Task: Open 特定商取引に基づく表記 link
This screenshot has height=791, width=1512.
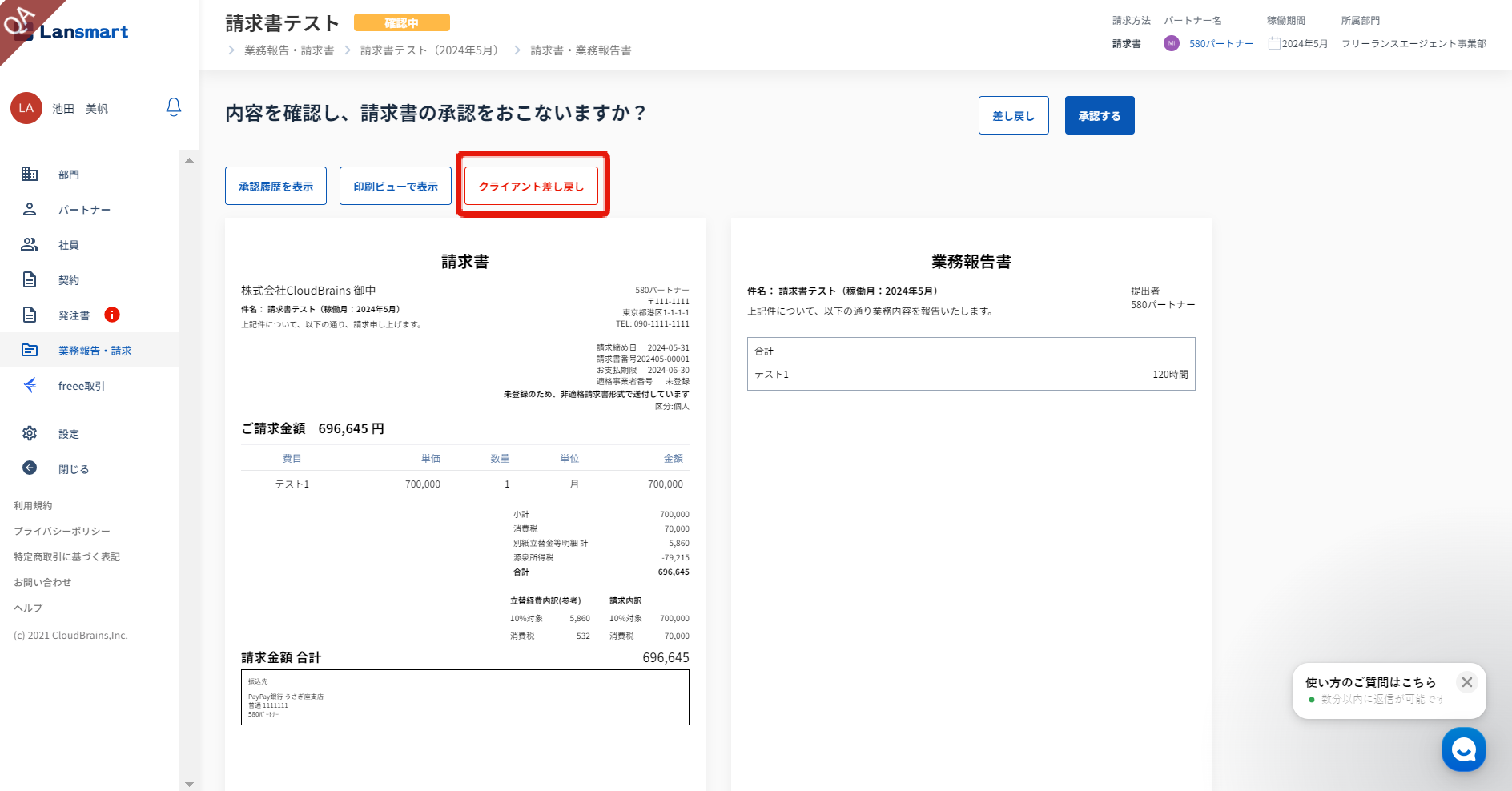Action: [x=66, y=557]
